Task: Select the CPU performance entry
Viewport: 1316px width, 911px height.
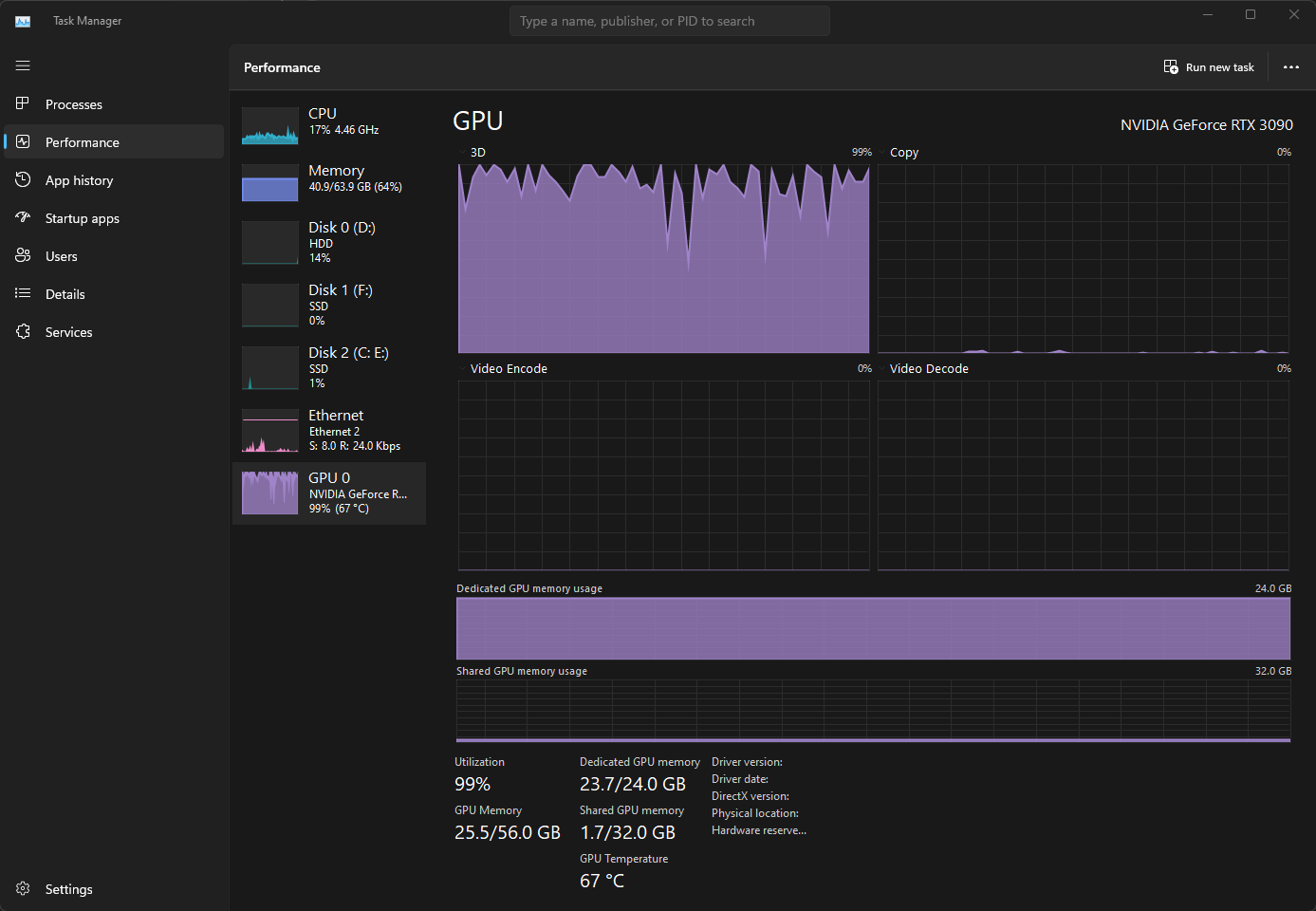Action: [x=329, y=125]
